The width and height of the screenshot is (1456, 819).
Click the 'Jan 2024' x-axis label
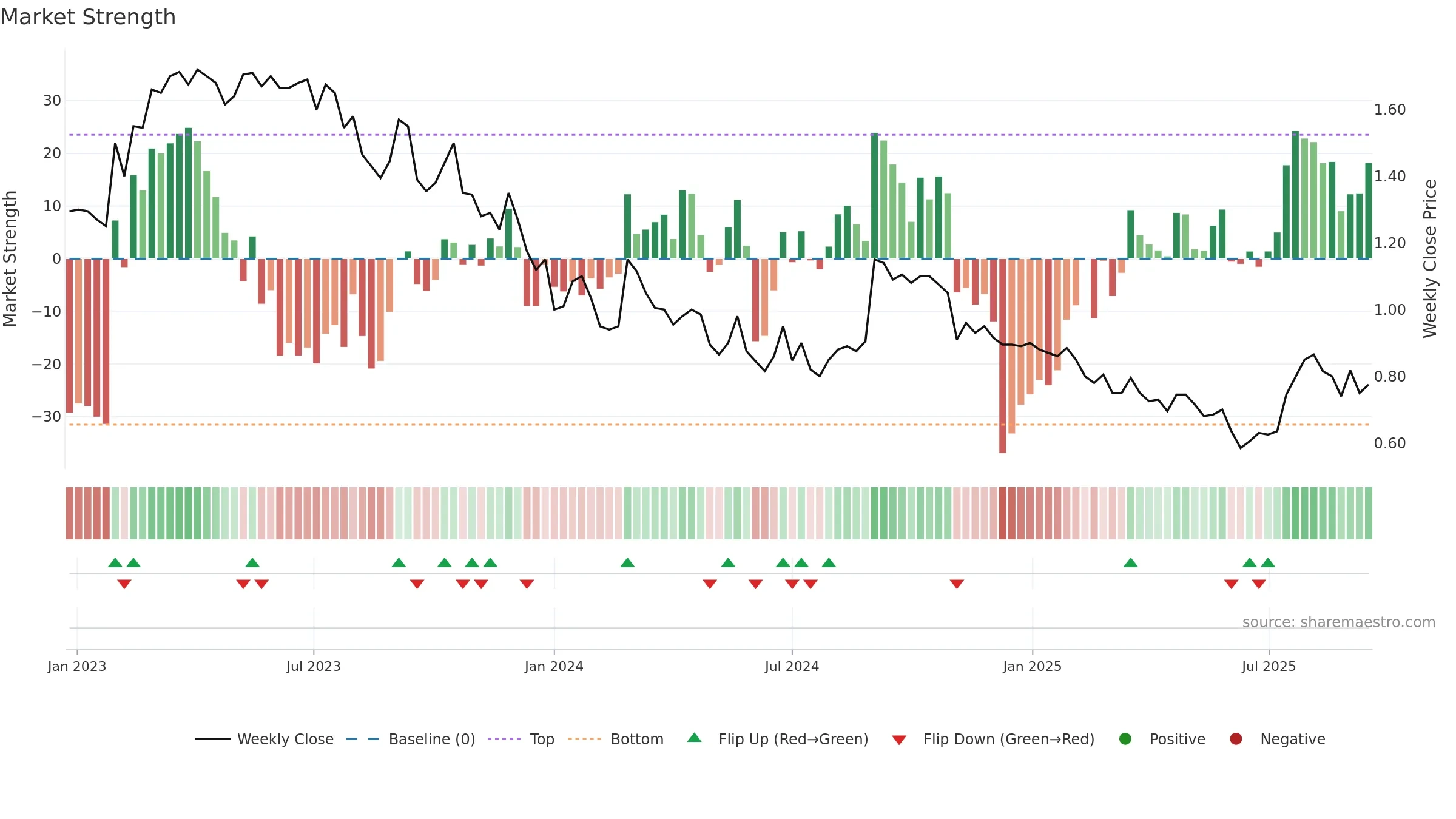(554, 666)
